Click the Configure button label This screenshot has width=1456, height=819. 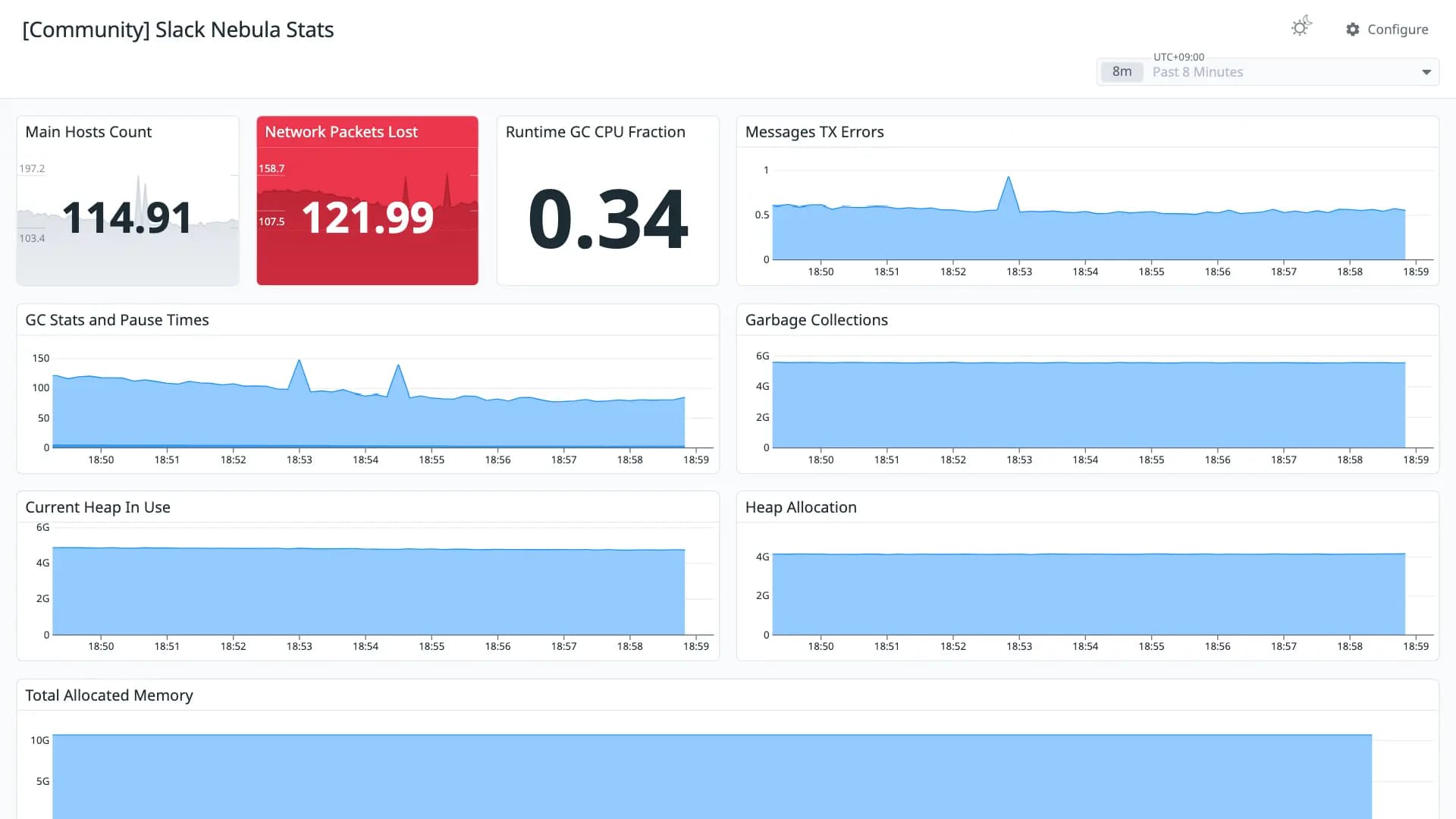tap(1398, 29)
